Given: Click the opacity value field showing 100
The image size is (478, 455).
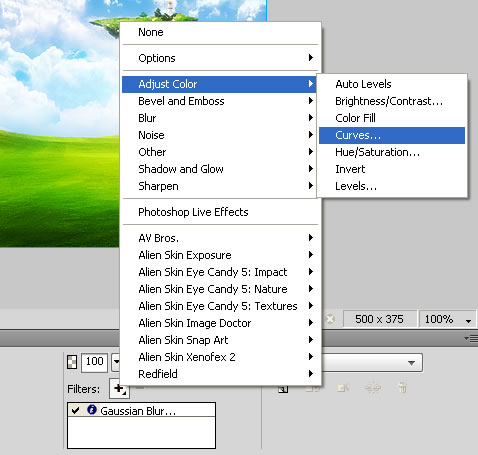Looking at the screenshot, I should 94,362.
